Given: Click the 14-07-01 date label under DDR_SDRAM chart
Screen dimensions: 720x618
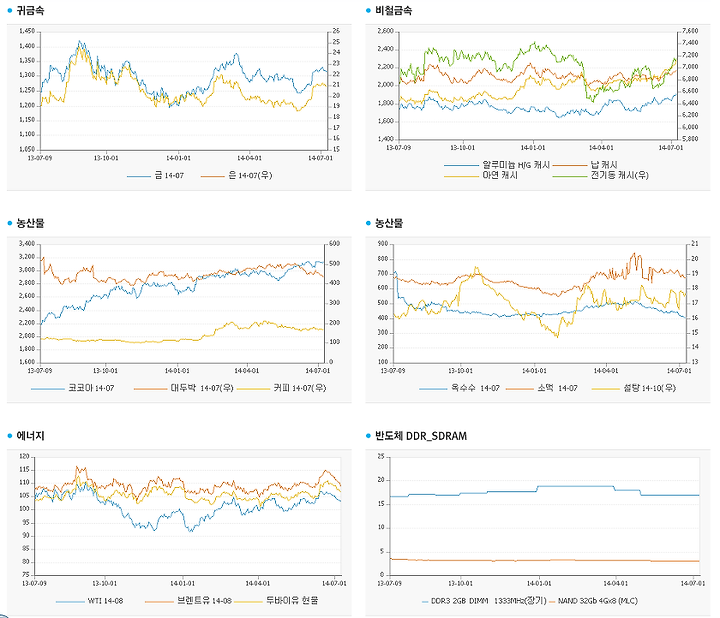Looking at the screenshot, I should 693,583.
